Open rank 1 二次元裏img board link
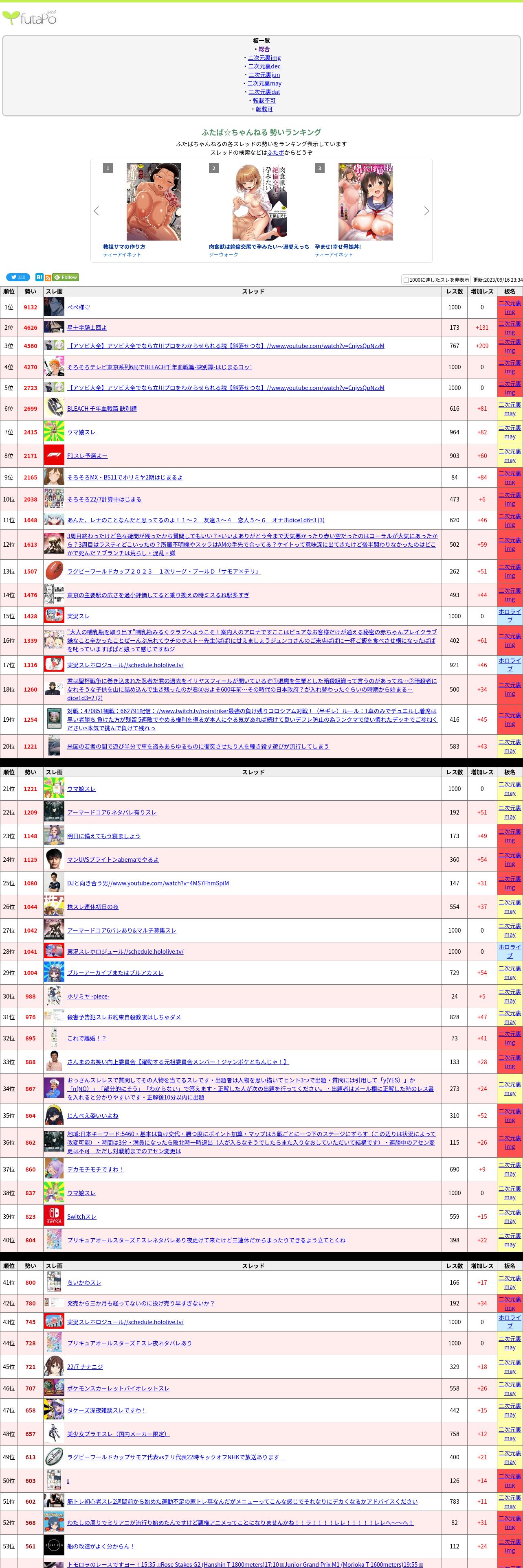 (510, 307)
